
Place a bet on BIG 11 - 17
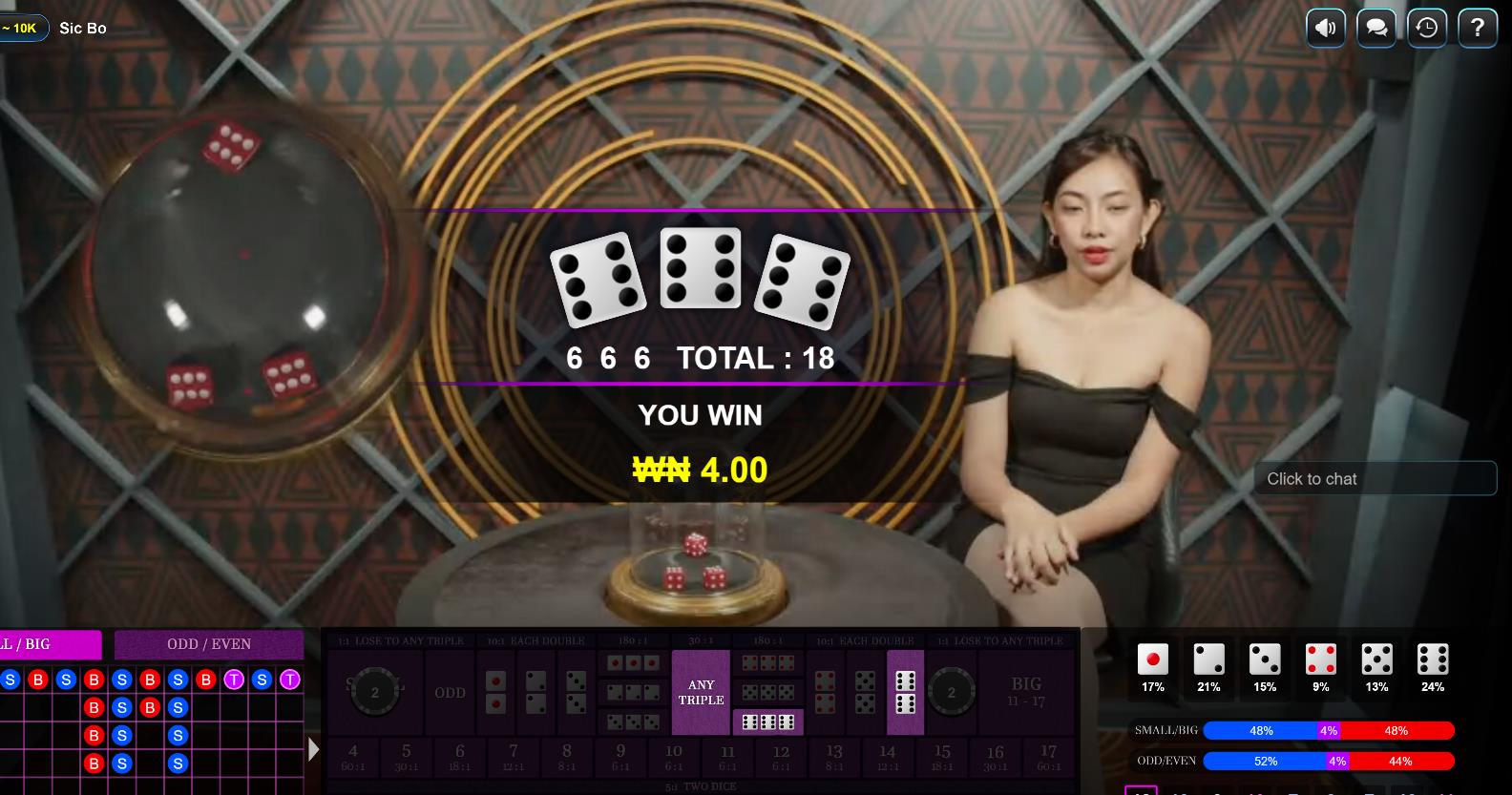[x=1026, y=692]
